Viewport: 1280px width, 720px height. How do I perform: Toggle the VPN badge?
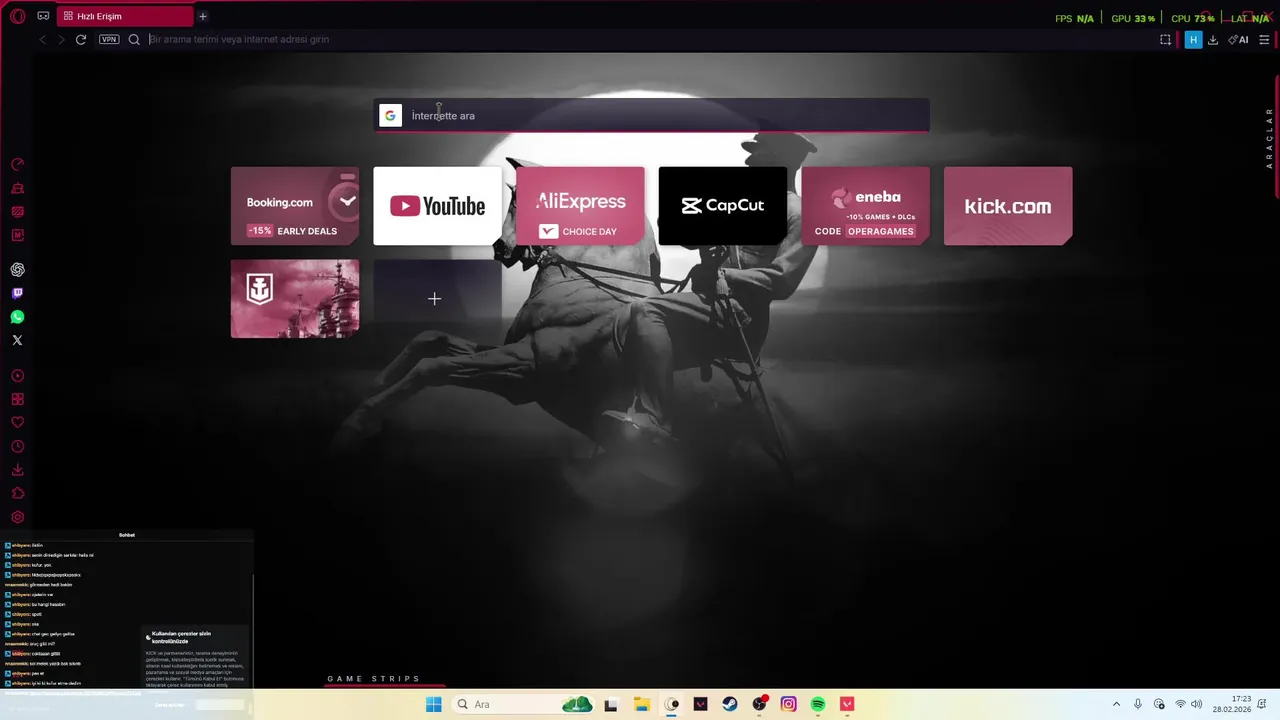tap(109, 40)
